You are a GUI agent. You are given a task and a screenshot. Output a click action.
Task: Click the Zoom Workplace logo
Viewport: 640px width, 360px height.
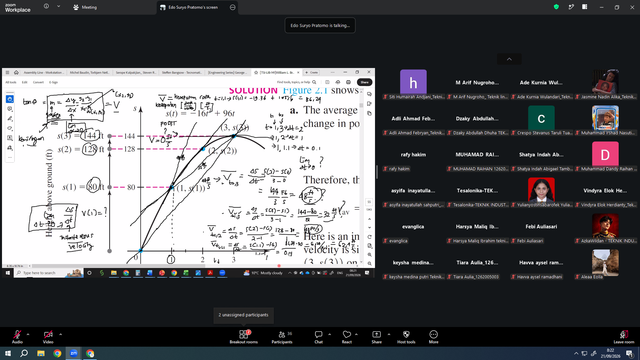(18, 7)
